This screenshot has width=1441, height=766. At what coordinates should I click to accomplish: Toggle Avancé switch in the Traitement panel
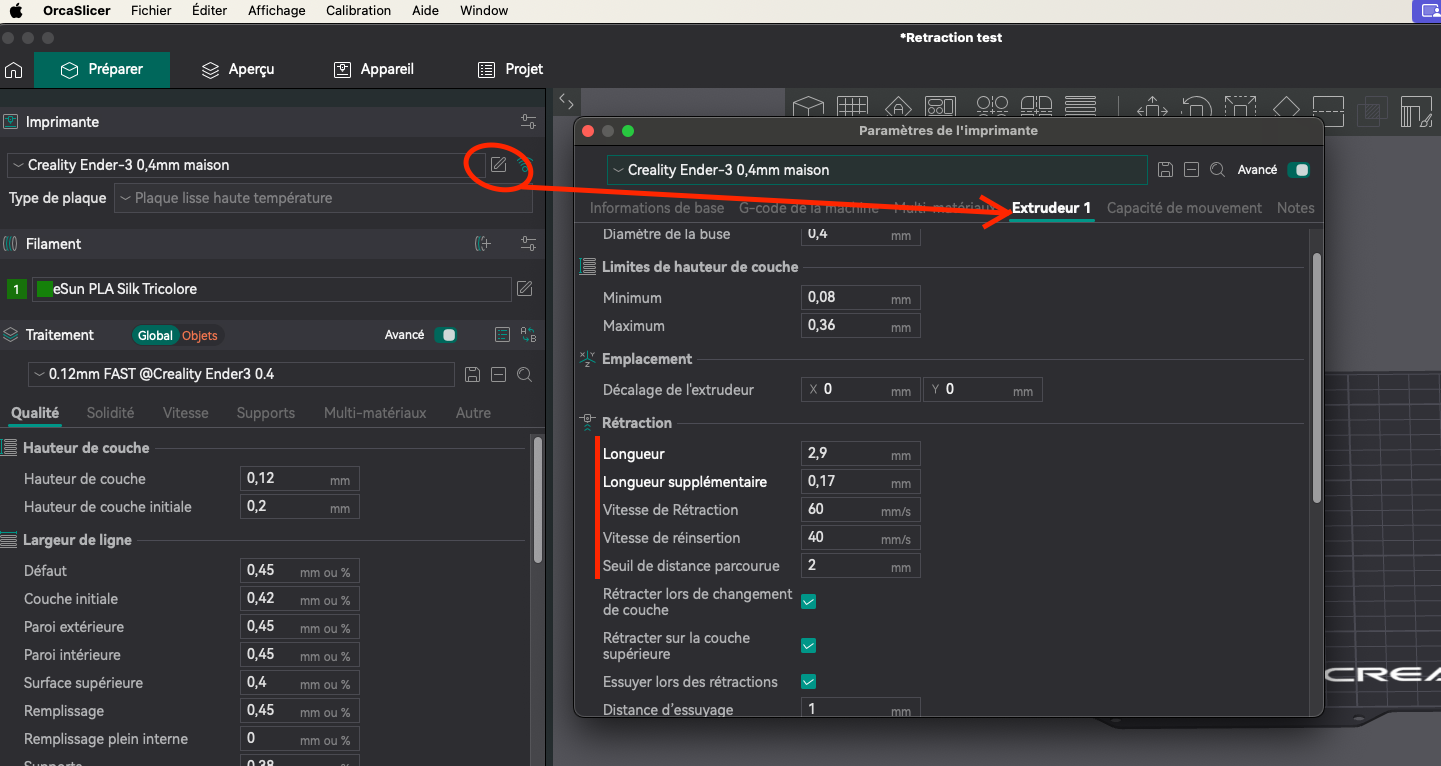[x=446, y=335]
